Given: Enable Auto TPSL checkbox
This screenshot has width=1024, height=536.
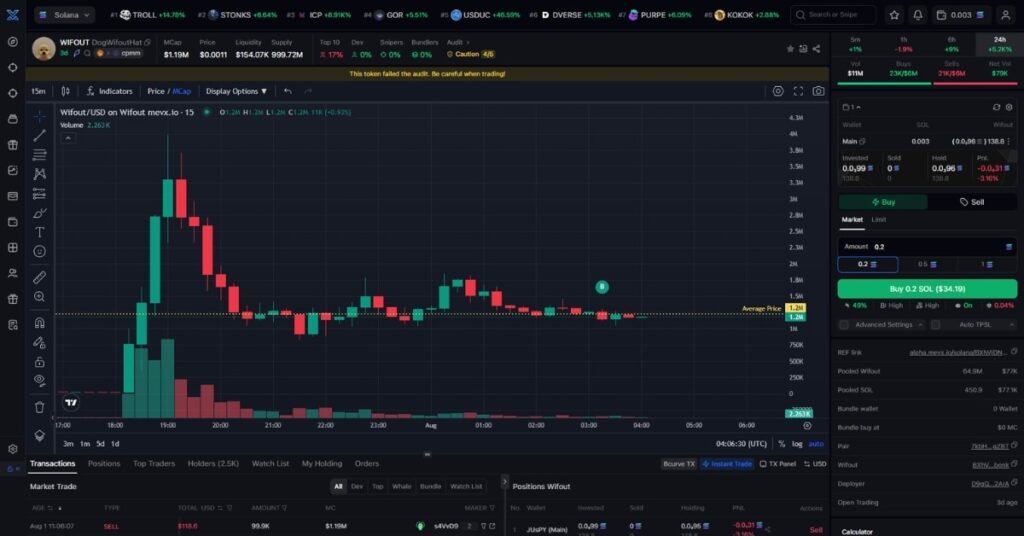Looking at the screenshot, I should 935,324.
